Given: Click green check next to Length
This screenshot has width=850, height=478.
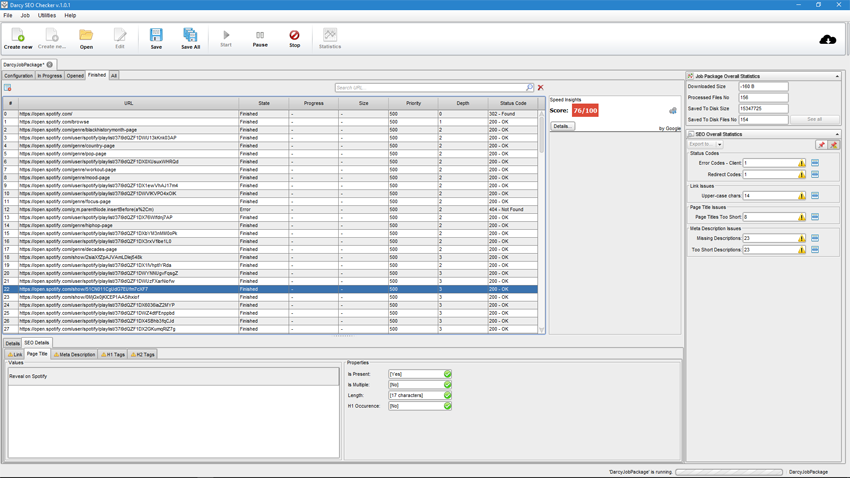Looking at the screenshot, I should click(x=447, y=395).
